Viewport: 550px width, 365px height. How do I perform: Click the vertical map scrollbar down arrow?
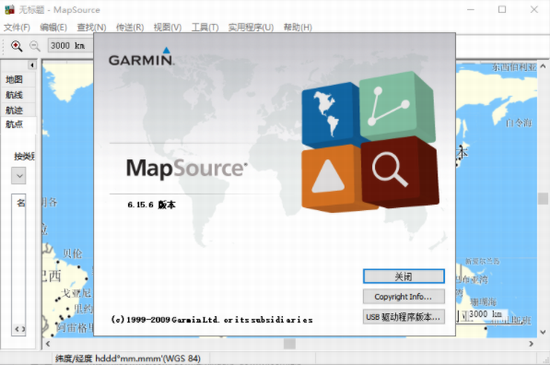(x=543, y=332)
